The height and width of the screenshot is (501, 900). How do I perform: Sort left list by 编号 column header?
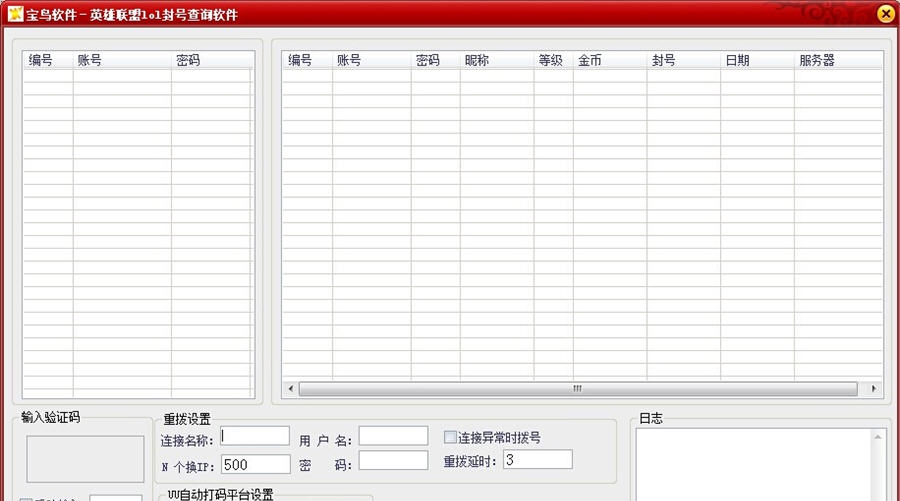tap(48, 60)
